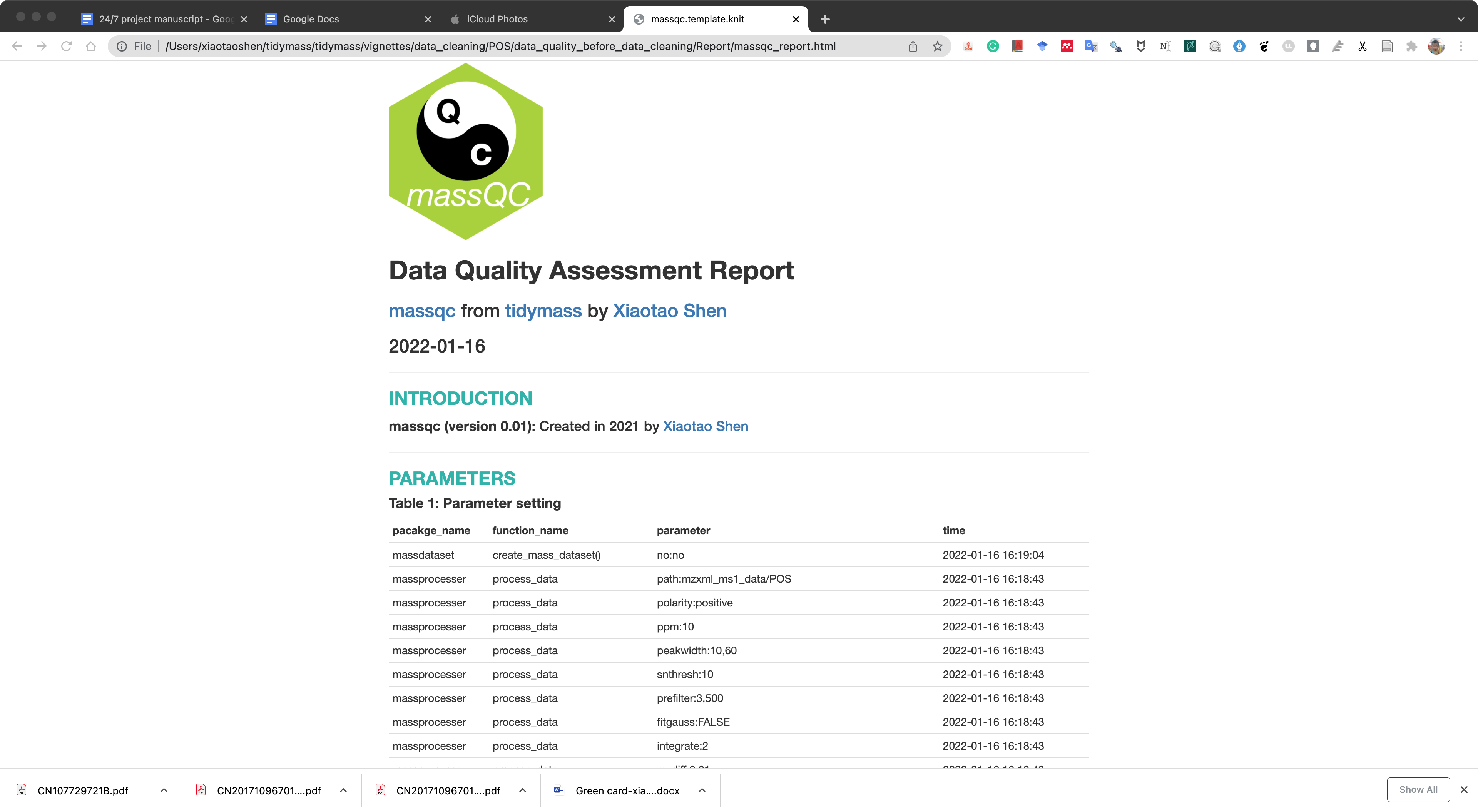
Task: Open the gray page document extension icon
Action: click(x=1387, y=47)
